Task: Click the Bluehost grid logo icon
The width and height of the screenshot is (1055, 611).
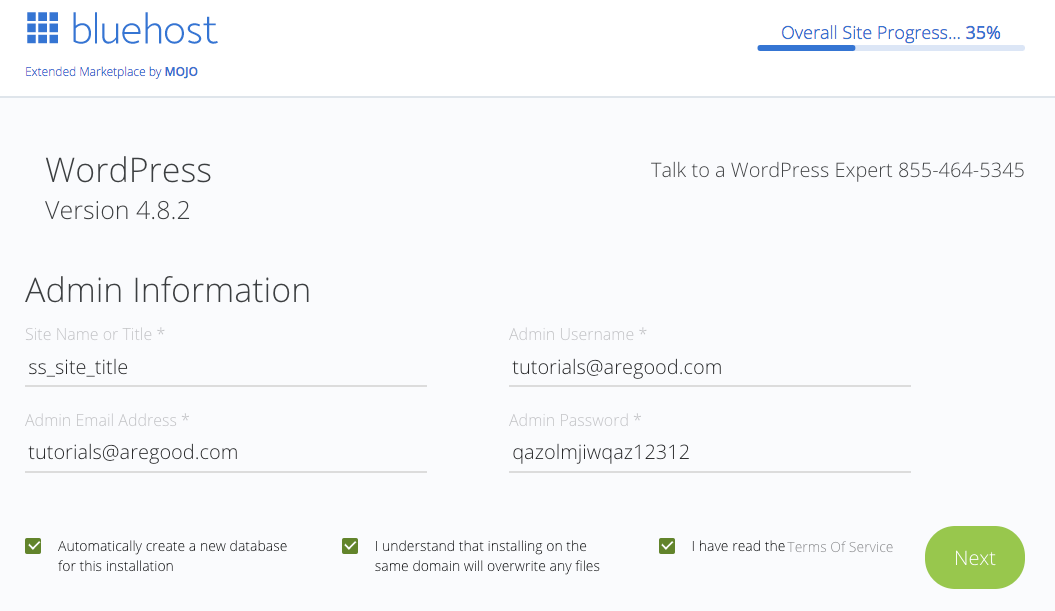Action: point(42,28)
